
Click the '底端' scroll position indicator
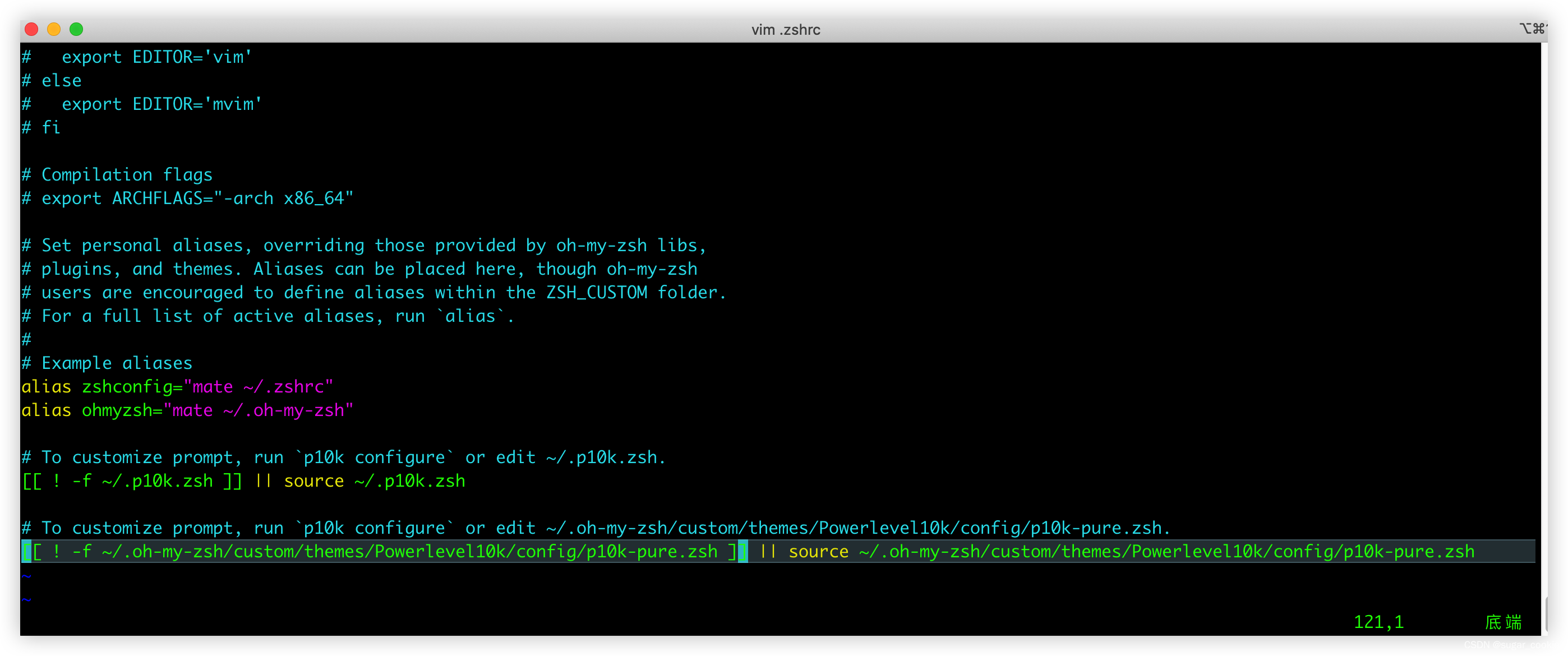[1503, 622]
